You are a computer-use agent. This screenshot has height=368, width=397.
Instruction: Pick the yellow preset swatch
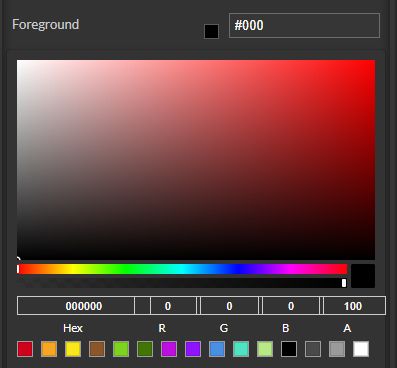pyautogui.click(x=73, y=349)
